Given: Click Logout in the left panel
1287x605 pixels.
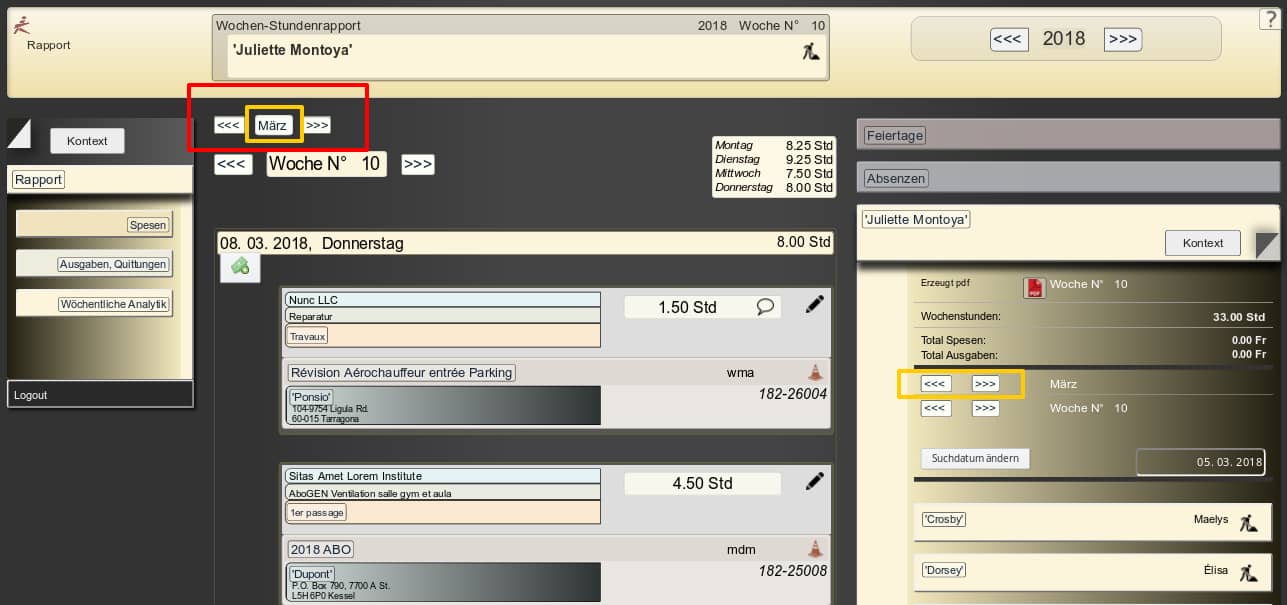Looking at the screenshot, I should coord(31,395).
